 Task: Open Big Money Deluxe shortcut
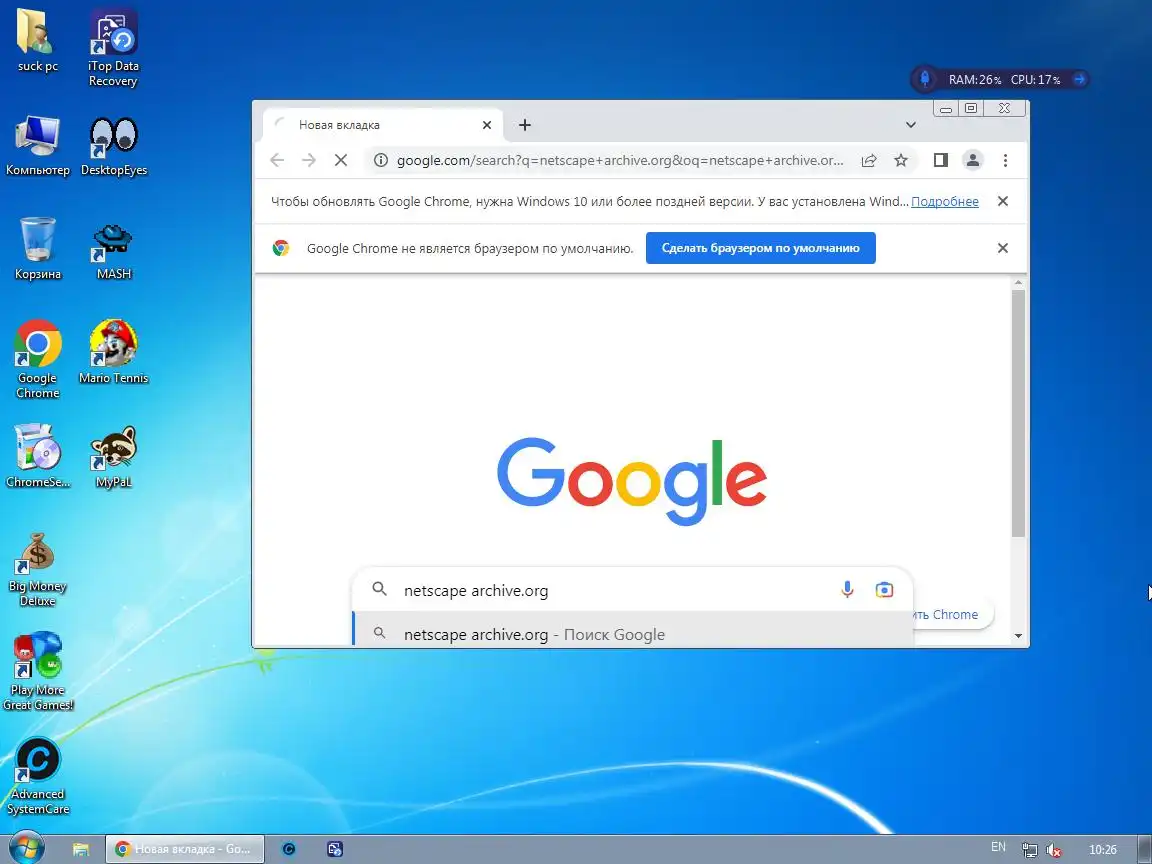tap(37, 569)
